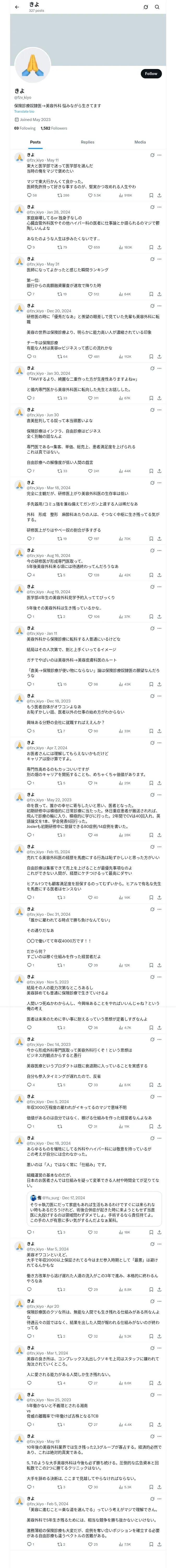Click the Grok icon on Dec 20, 2024 post
Viewport: 176px width, 1568px height.
[x=152, y=305]
